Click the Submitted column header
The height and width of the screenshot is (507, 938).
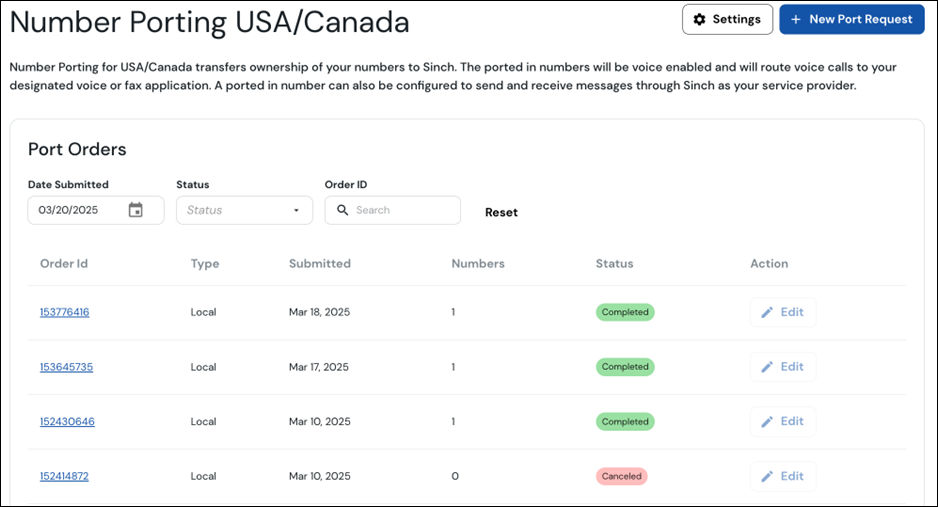coord(319,264)
